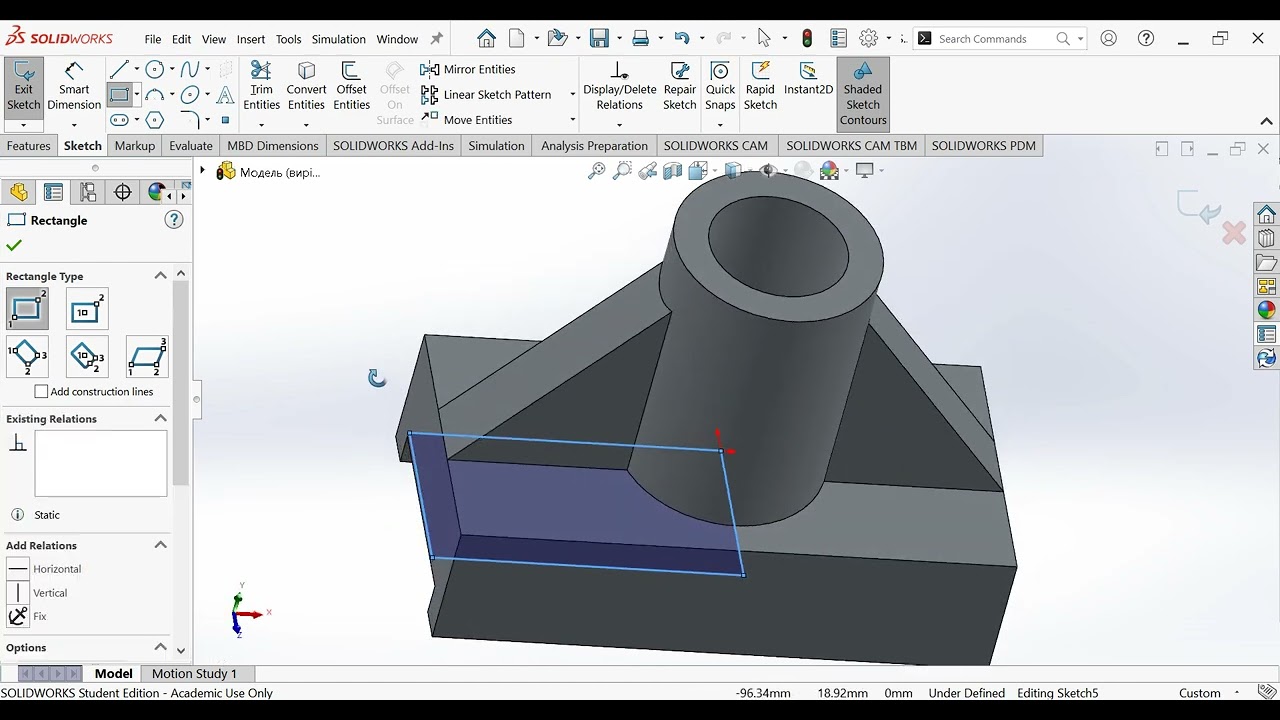Toggle the menu bar pin
The width and height of the screenshot is (1280, 720).
point(436,39)
